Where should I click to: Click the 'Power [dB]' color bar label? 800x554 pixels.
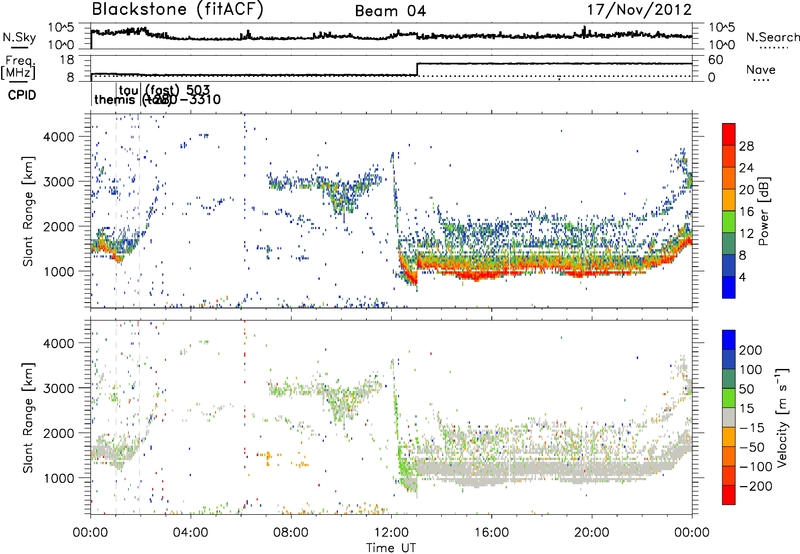(x=764, y=211)
